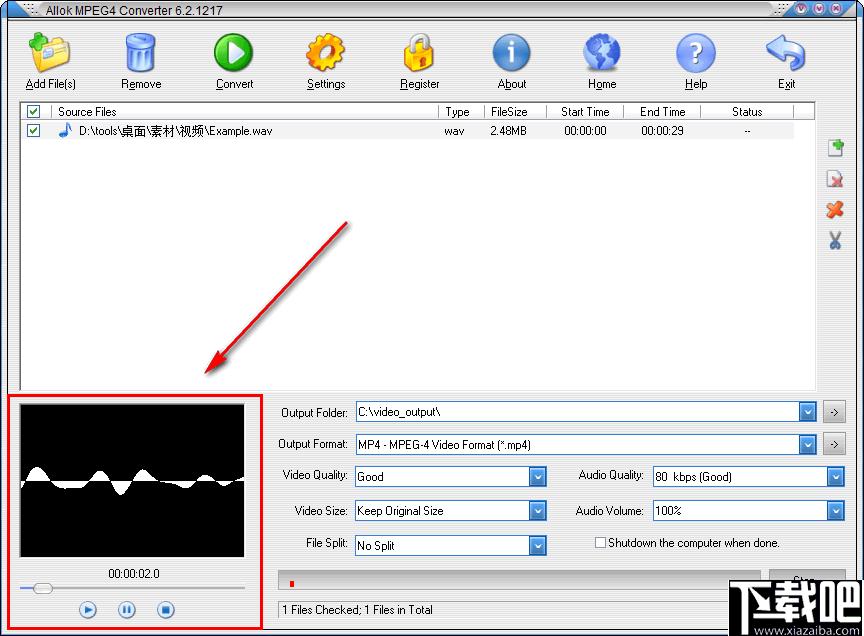Image resolution: width=864 pixels, height=636 pixels.
Task: Click the 100% Audio Volume value
Action: 668,511
